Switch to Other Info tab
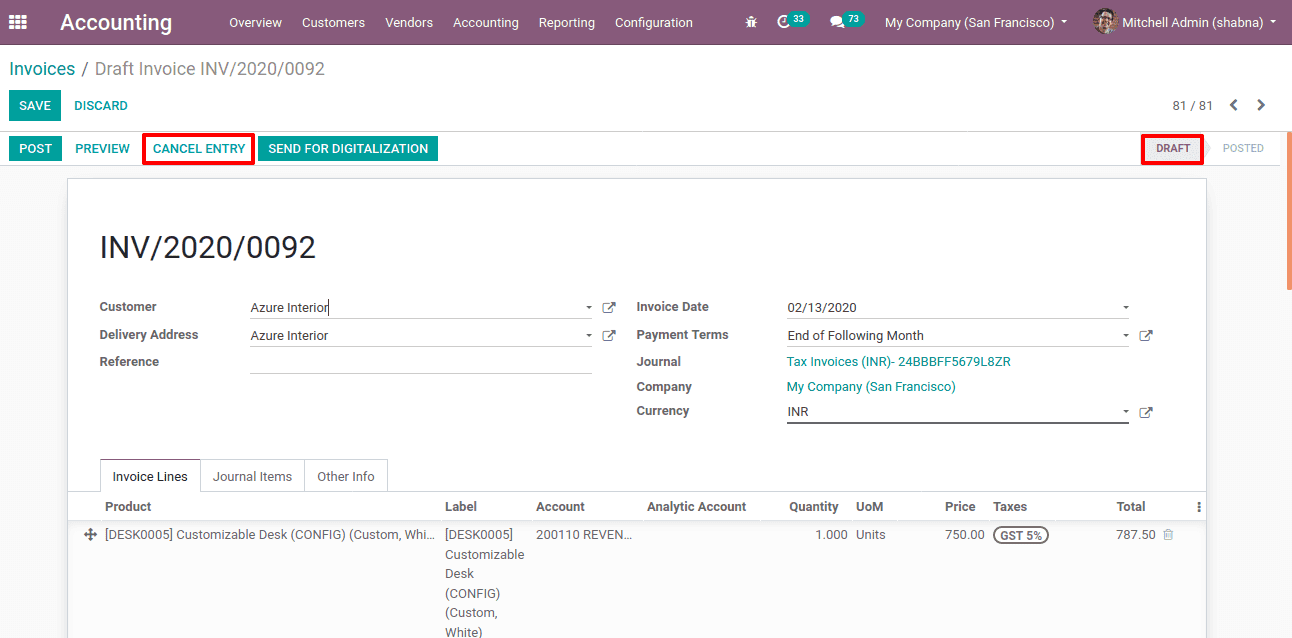1292x638 pixels. tap(346, 476)
